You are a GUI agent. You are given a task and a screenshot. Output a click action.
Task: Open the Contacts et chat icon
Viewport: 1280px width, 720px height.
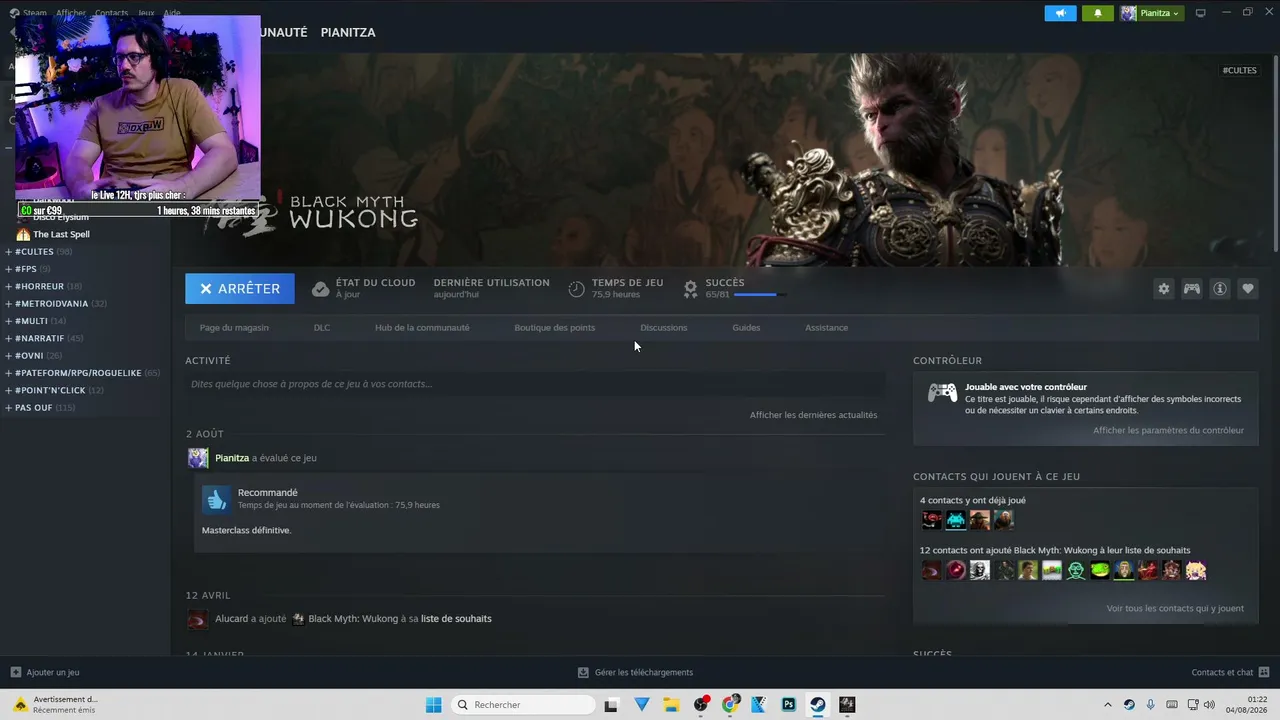coord(1264,672)
